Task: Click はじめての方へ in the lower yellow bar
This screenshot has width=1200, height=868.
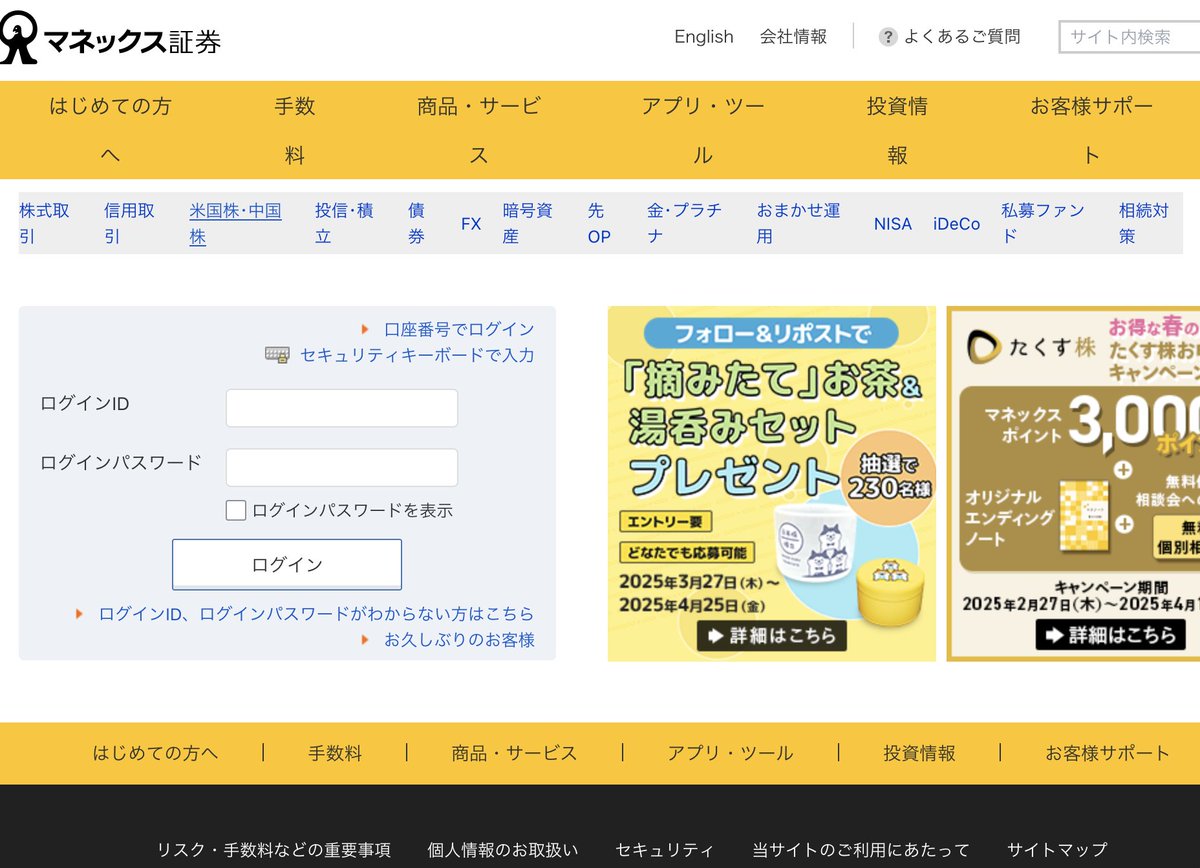Action: coord(155,754)
